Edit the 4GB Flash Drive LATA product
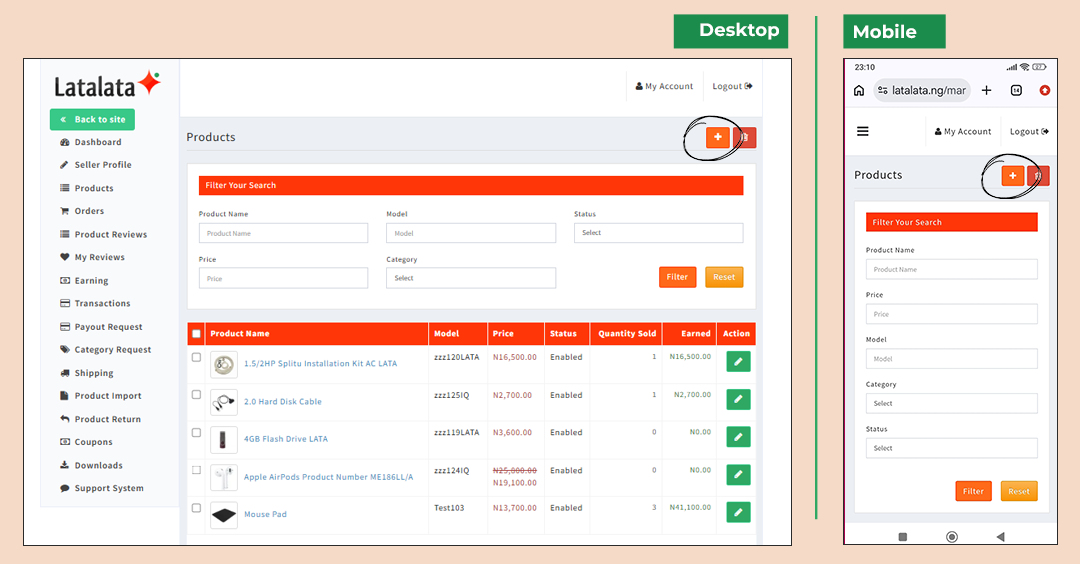The width and height of the screenshot is (1080, 564). click(738, 437)
